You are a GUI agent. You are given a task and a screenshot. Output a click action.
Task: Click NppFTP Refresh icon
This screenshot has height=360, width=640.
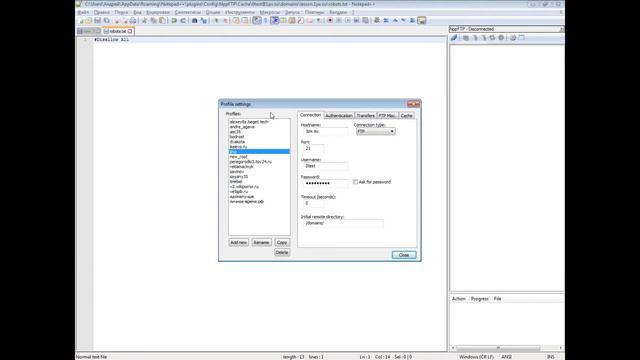(x=492, y=38)
